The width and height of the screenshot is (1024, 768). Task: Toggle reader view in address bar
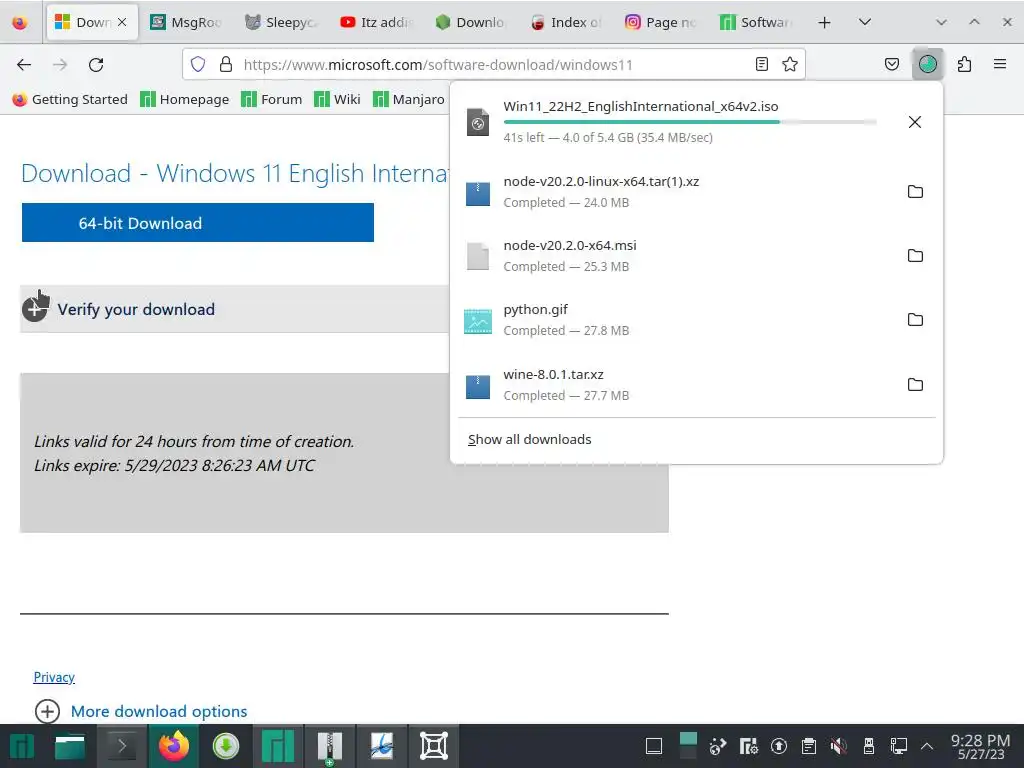pyautogui.click(x=761, y=64)
